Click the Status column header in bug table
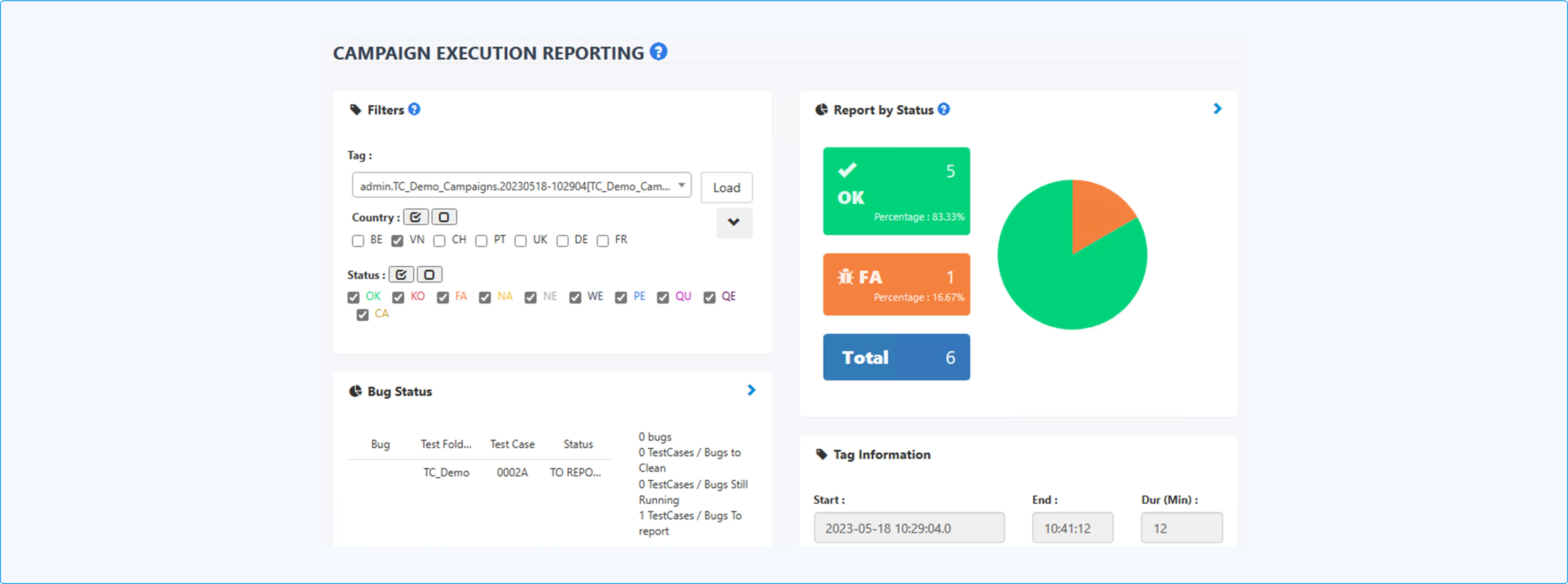This screenshot has width=1568, height=584. [x=578, y=445]
